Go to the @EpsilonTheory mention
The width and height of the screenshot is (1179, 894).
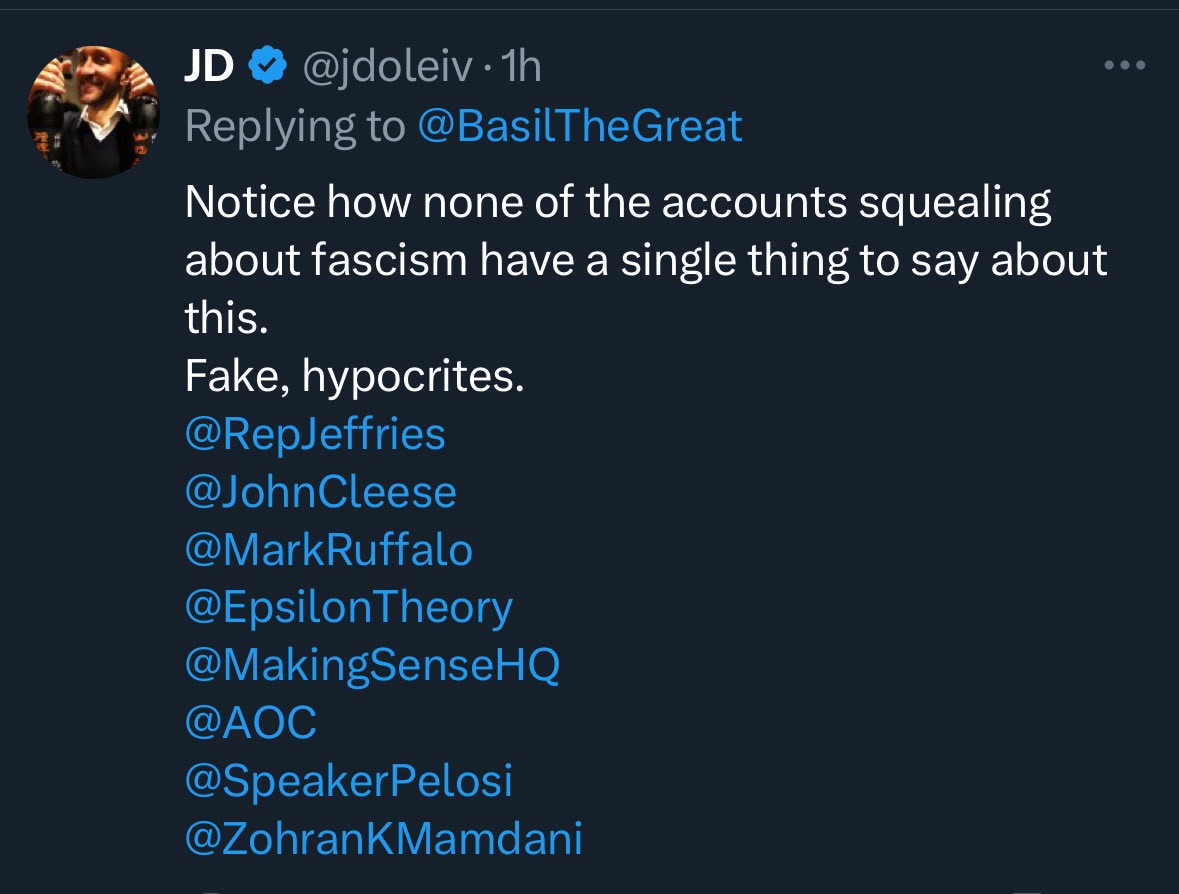pos(349,608)
